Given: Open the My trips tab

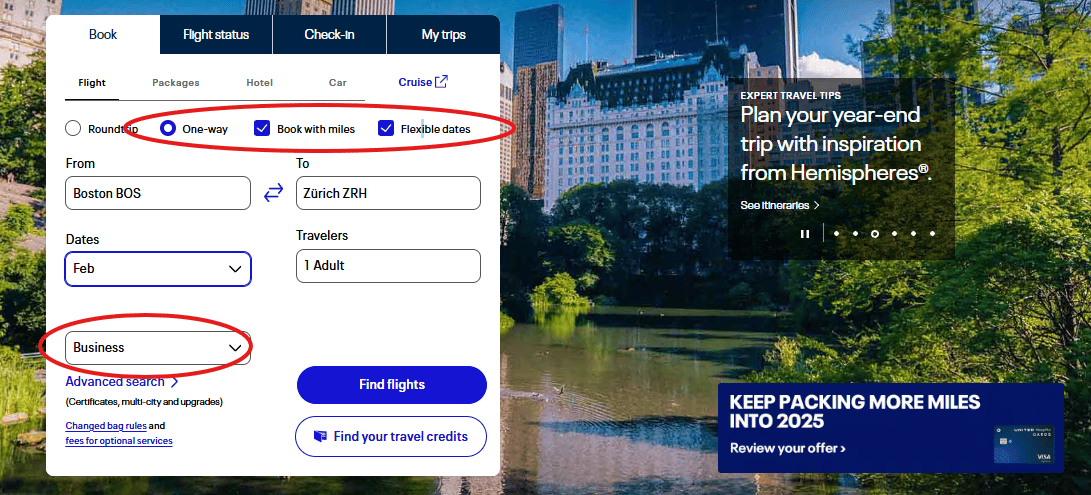Looking at the screenshot, I should [443, 35].
